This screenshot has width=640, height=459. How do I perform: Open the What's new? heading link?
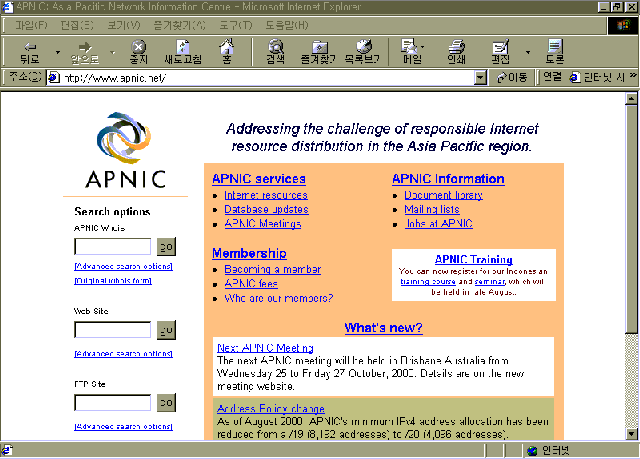click(383, 328)
